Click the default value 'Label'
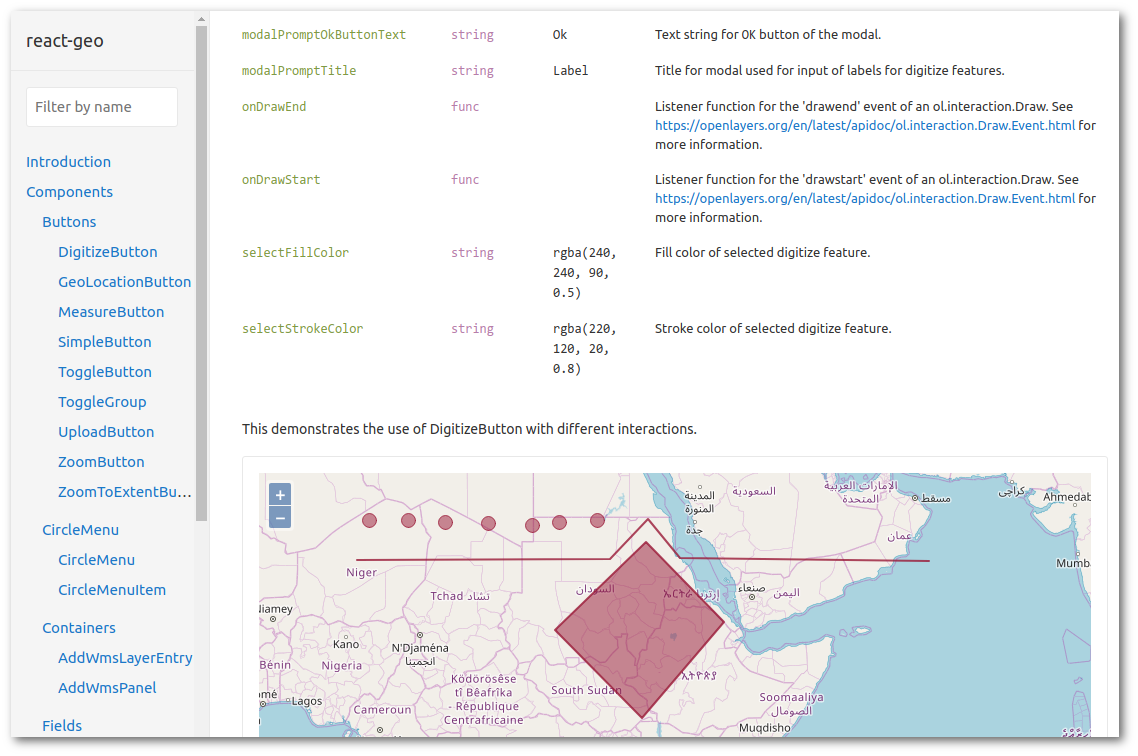Screen dimensions: 1138x756 [x=570, y=70]
